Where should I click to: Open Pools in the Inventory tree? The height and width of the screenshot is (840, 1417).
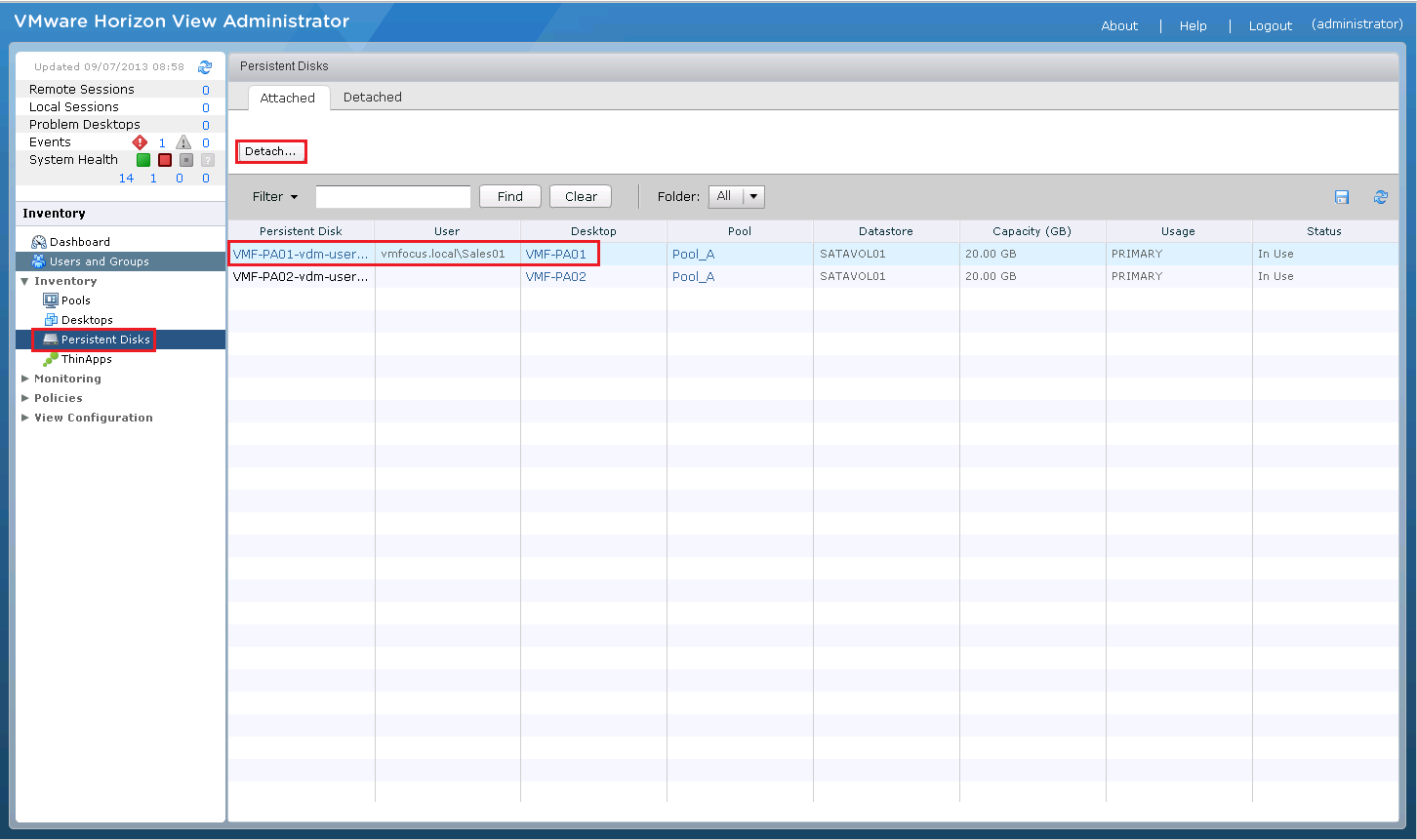click(75, 300)
